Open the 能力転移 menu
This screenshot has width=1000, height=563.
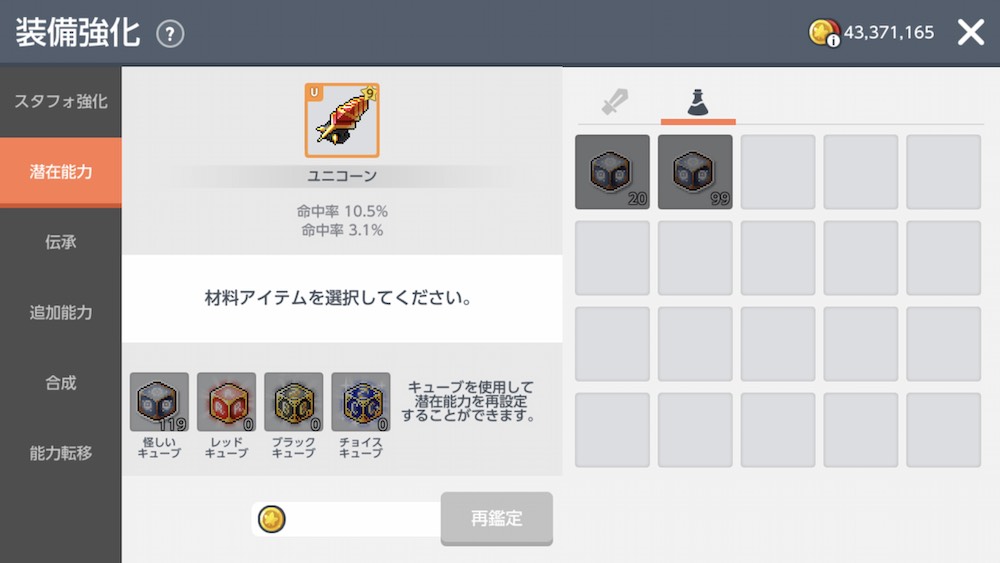pyautogui.click(x=61, y=453)
